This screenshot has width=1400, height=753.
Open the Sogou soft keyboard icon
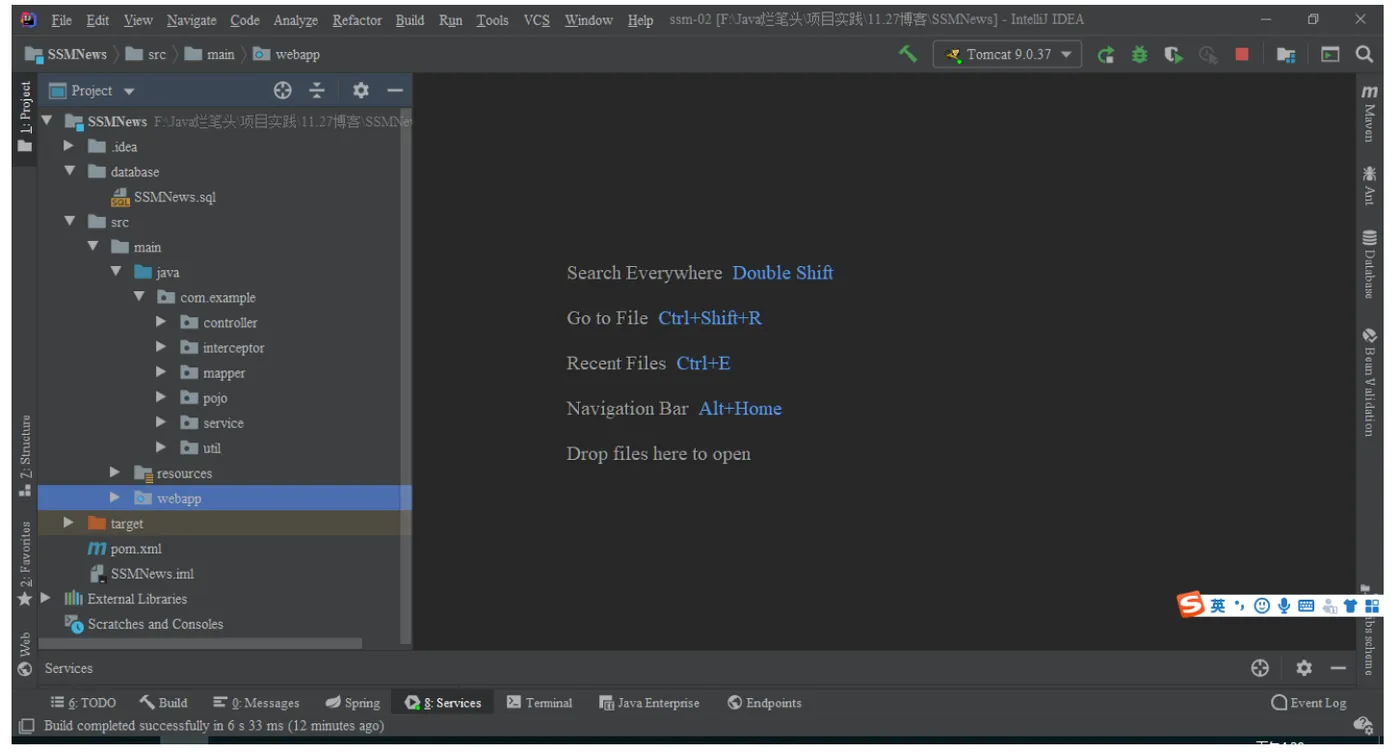coord(1306,606)
